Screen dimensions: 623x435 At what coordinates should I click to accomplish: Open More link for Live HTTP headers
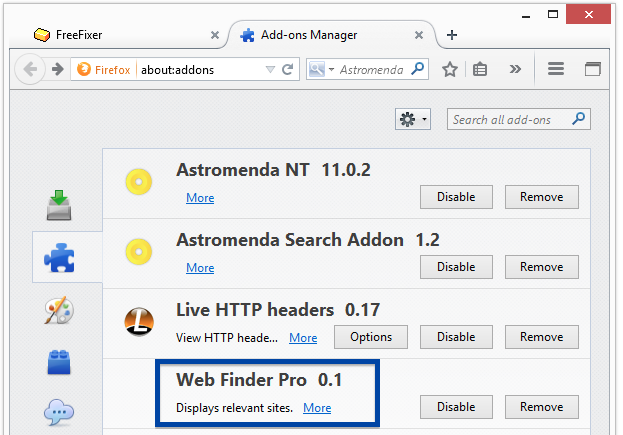(303, 338)
